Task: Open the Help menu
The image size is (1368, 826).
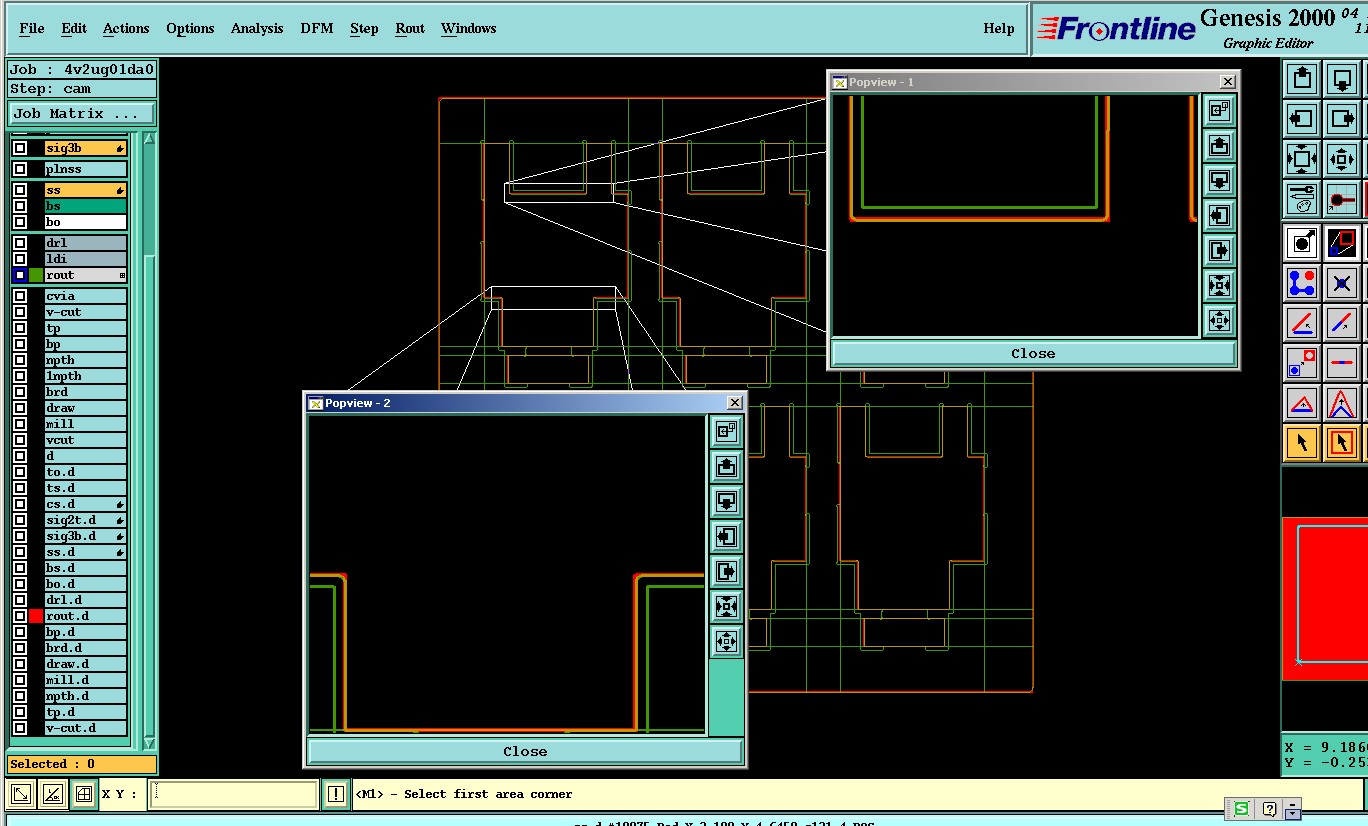Action: point(999,28)
